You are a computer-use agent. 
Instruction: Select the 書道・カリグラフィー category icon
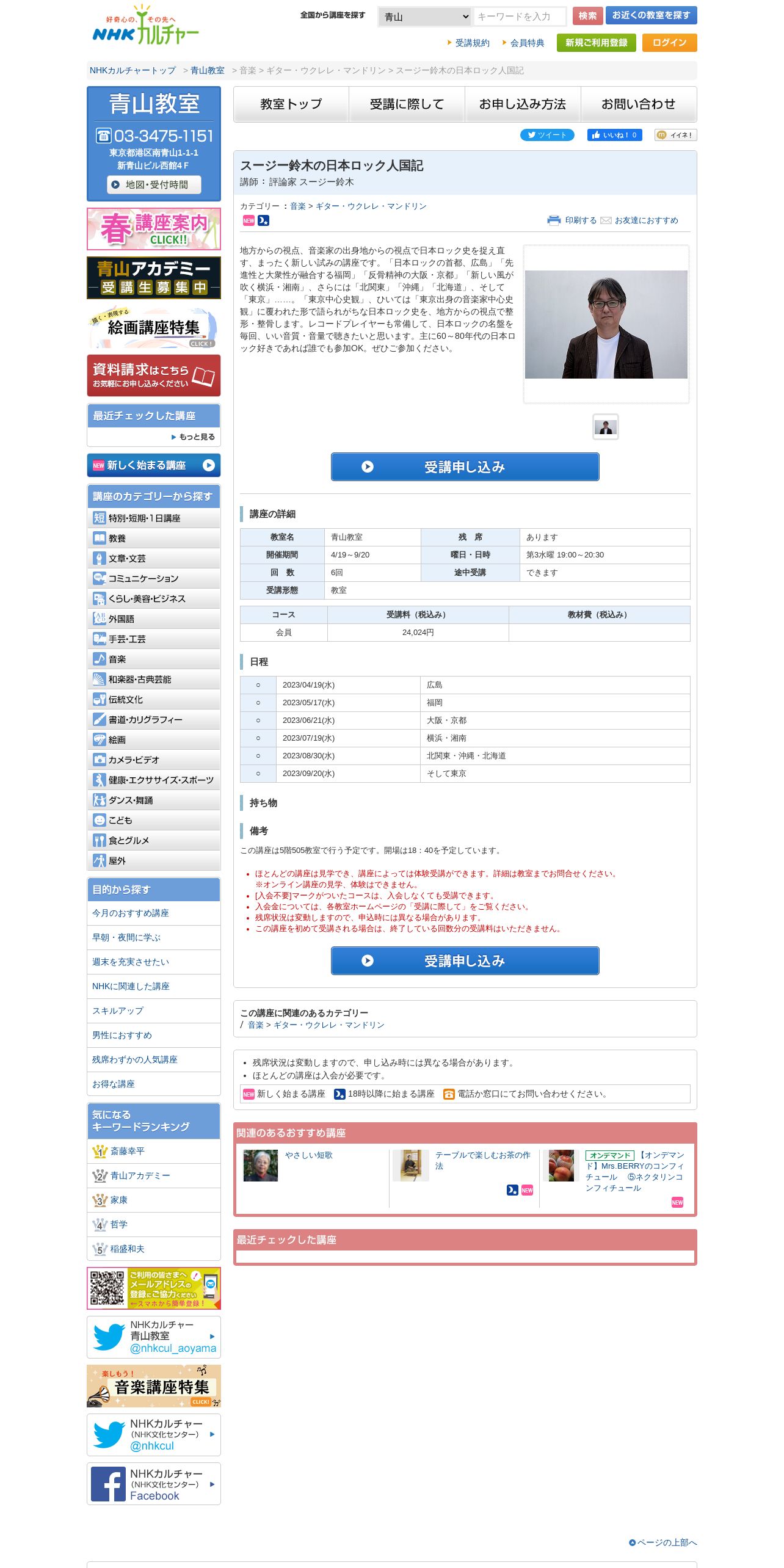click(100, 719)
